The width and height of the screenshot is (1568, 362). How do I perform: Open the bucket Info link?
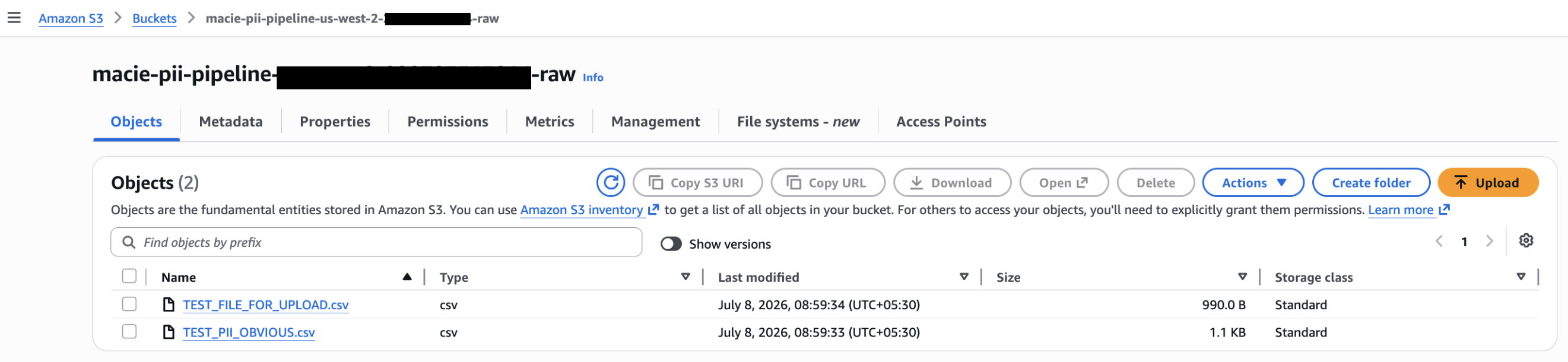click(x=593, y=77)
